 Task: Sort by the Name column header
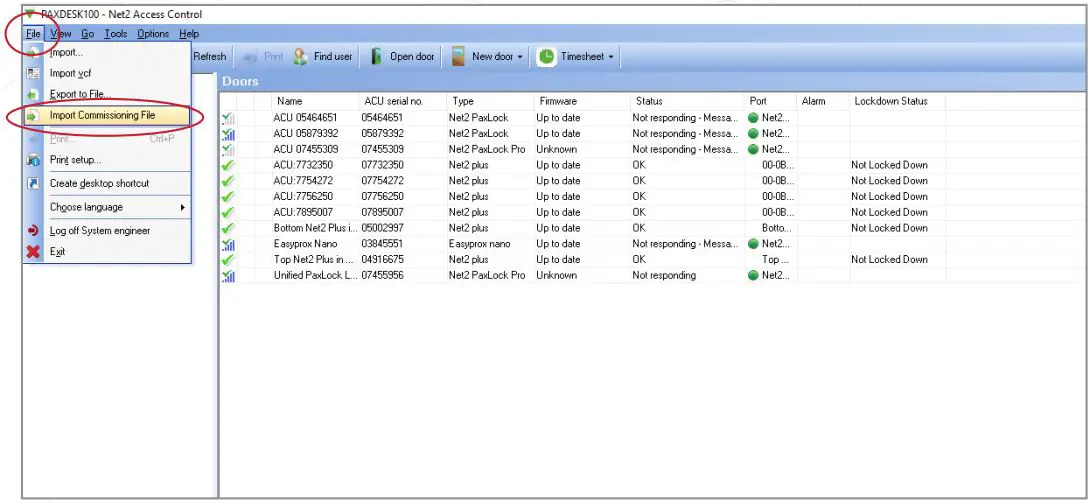pos(314,101)
